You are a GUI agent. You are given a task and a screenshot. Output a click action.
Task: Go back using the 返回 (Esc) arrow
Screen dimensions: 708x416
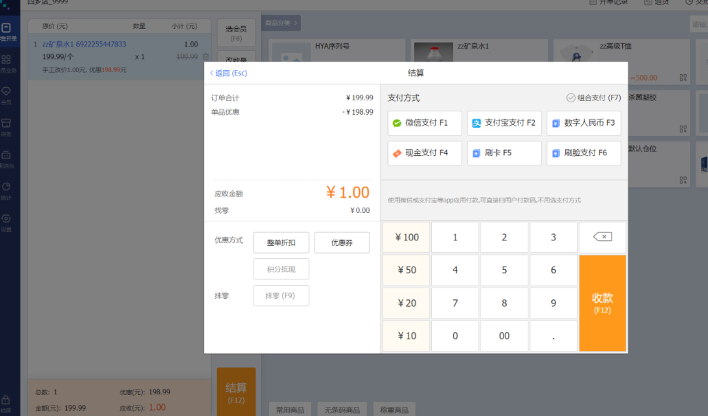pos(229,73)
